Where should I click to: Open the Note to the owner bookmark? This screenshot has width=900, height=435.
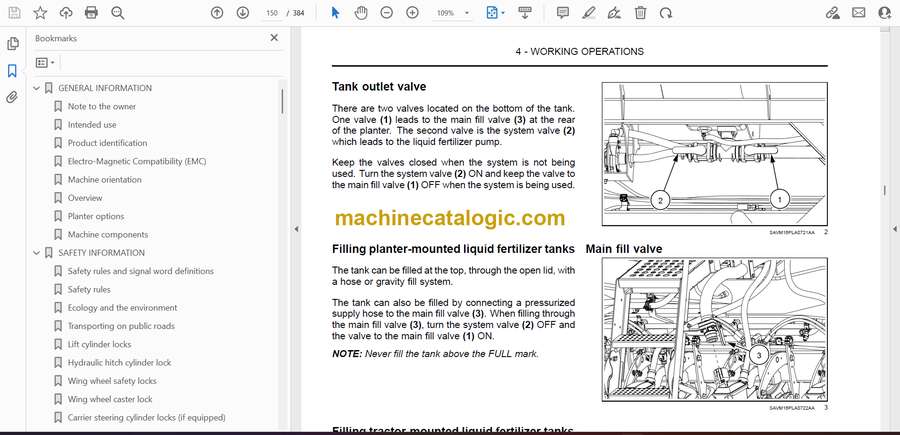102,107
